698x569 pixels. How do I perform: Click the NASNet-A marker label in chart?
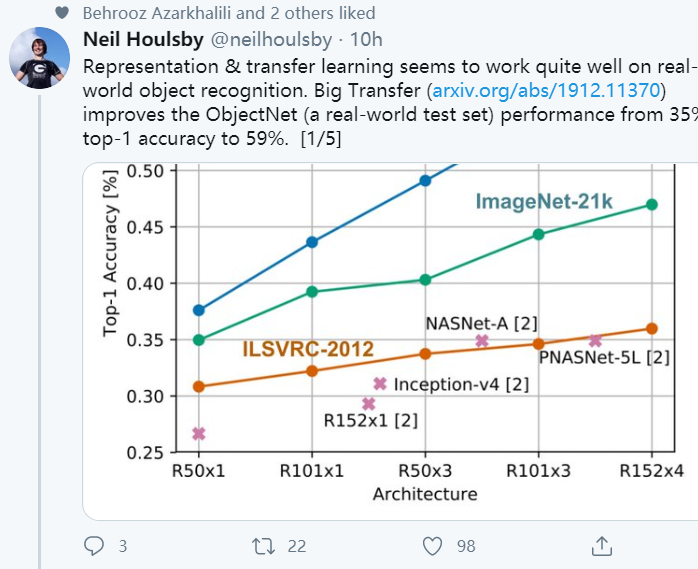(x=482, y=324)
